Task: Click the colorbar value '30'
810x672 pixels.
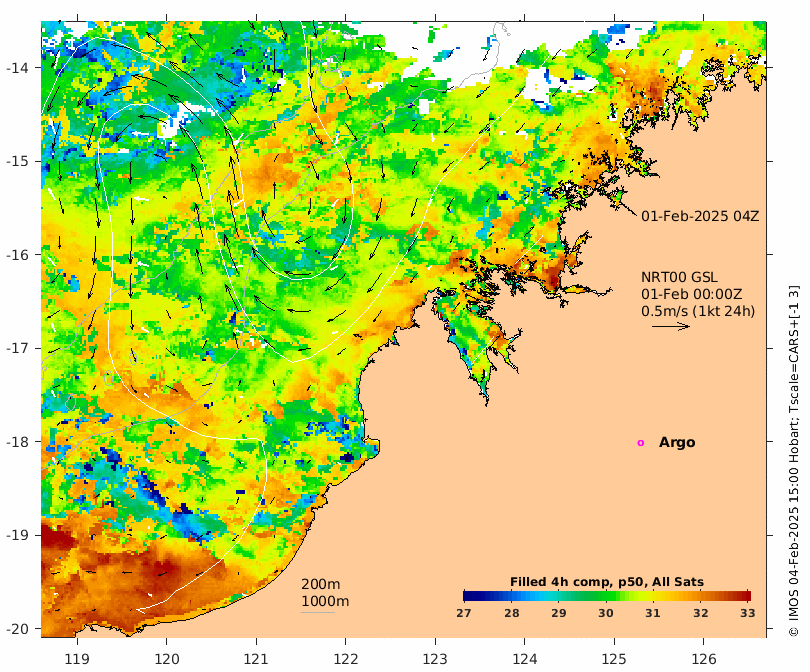Action: [606, 613]
